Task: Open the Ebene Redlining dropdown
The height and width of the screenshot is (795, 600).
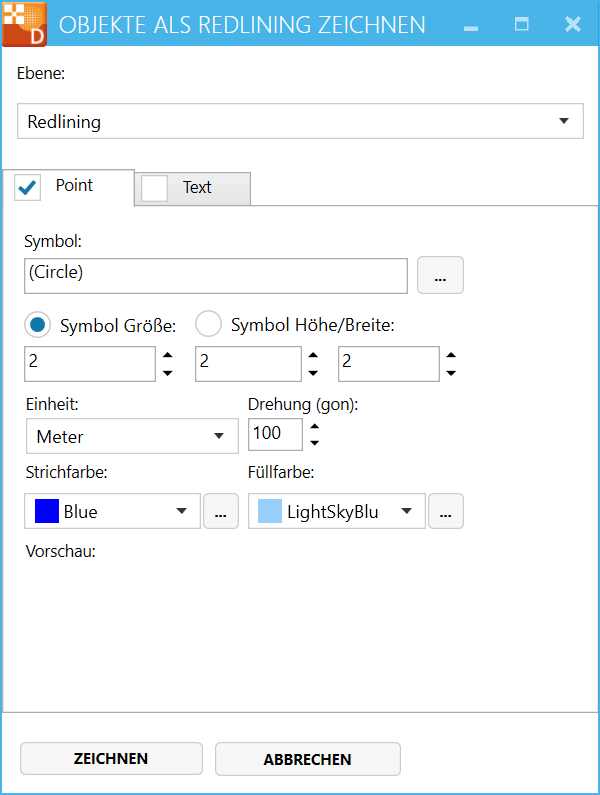Action: coord(300,122)
